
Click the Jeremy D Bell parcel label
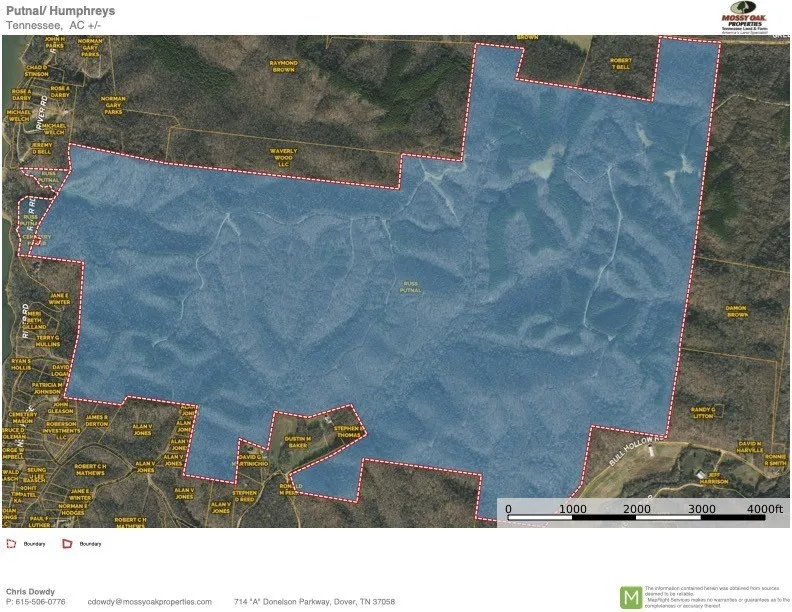(42, 148)
